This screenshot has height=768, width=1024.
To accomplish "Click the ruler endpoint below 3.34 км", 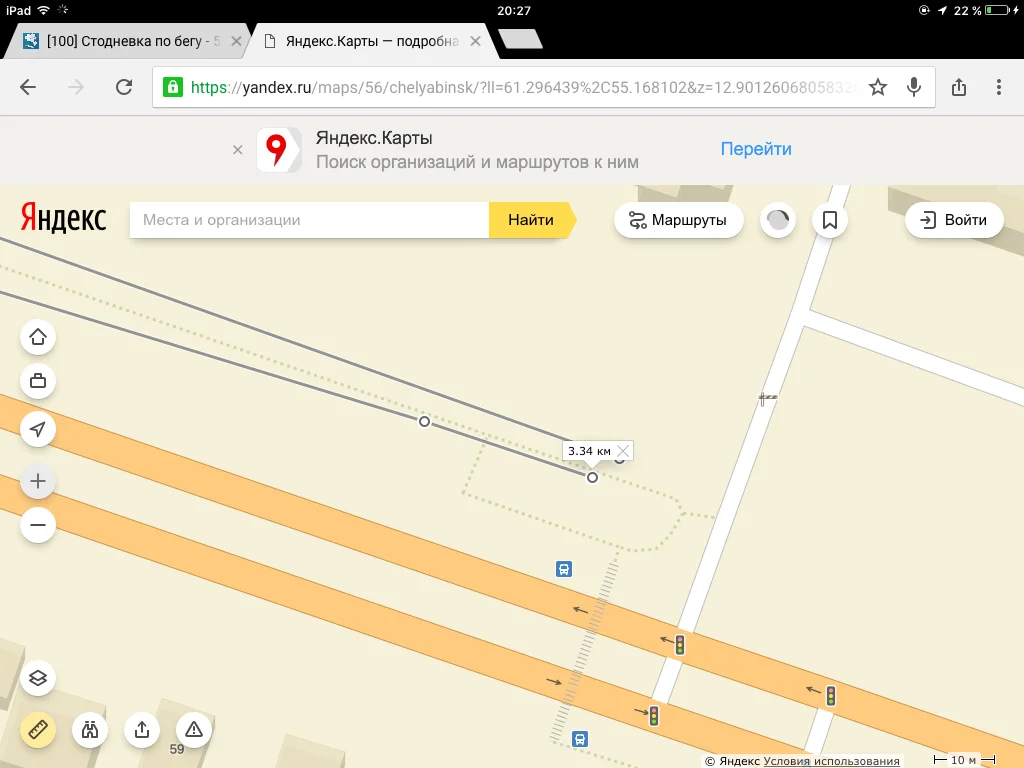I will (592, 477).
